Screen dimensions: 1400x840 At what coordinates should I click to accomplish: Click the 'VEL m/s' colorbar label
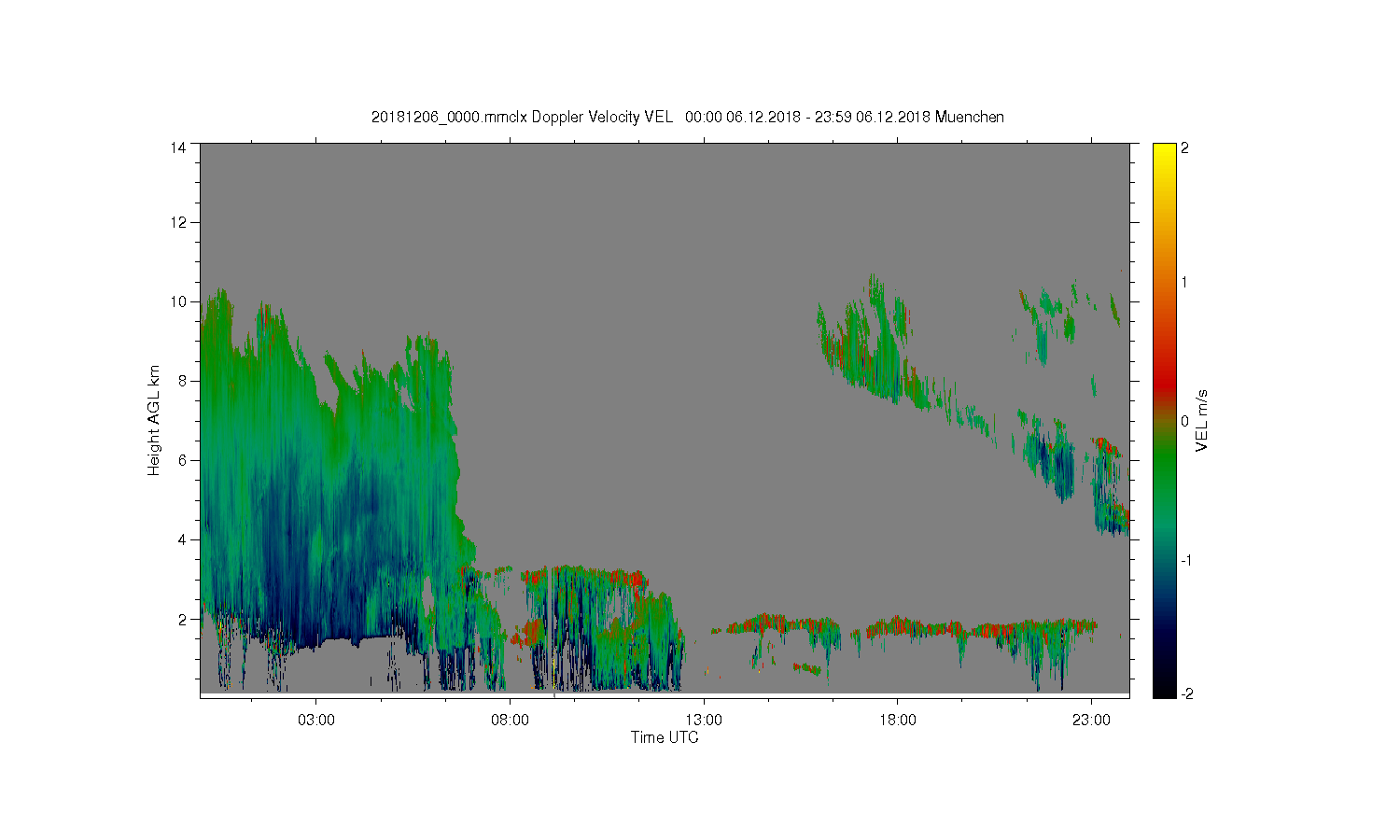click(1202, 420)
